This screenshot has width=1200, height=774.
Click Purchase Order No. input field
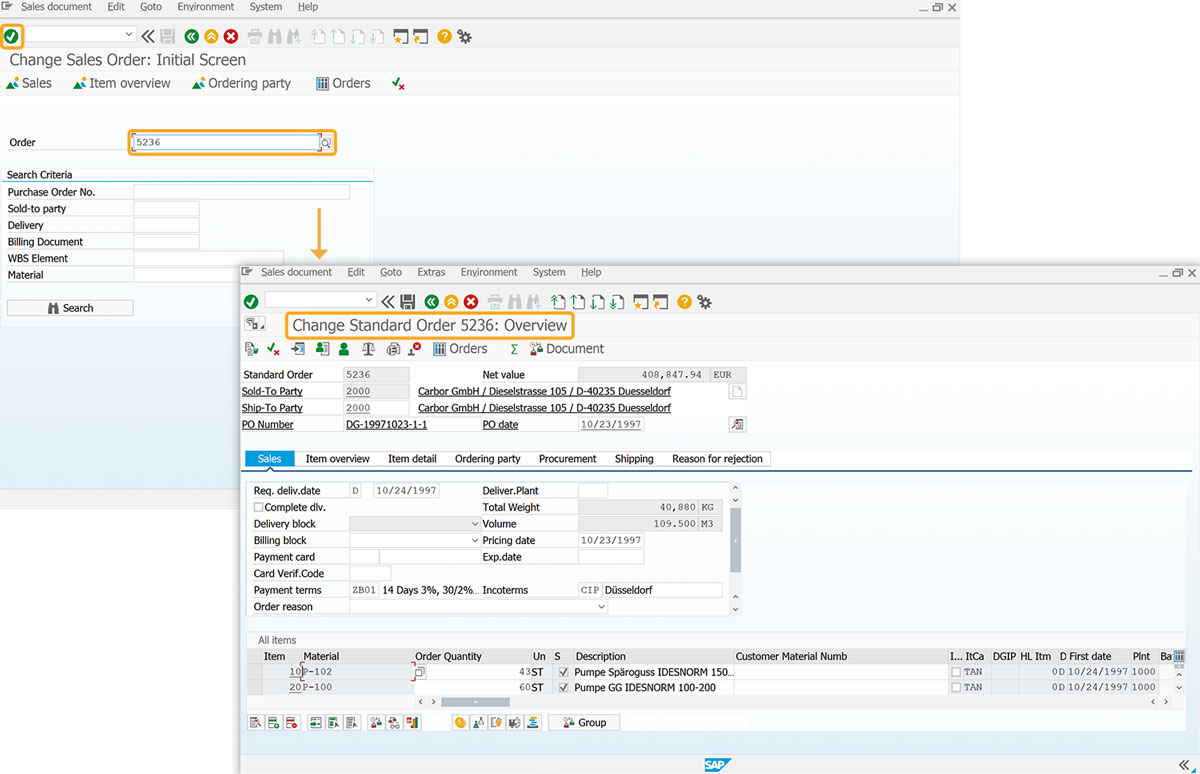click(x=242, y=192)
